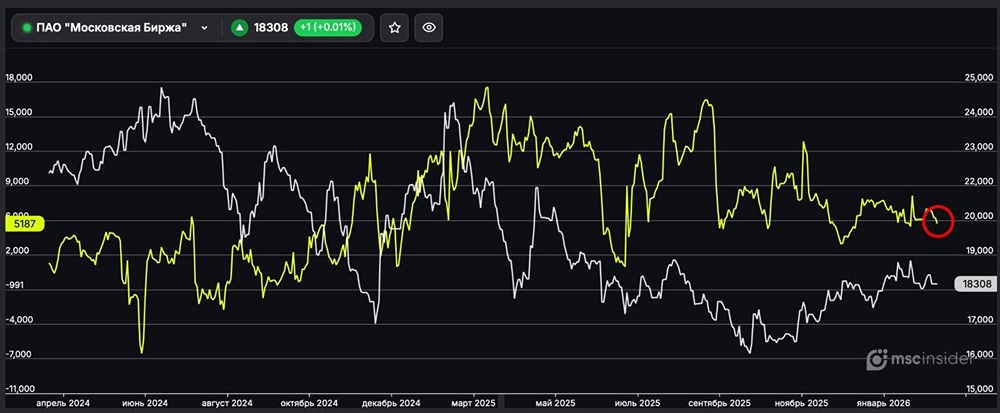Click the green status dot before the instrument name
Screen dimensions: 1000x413
click(x=26, y=28)
